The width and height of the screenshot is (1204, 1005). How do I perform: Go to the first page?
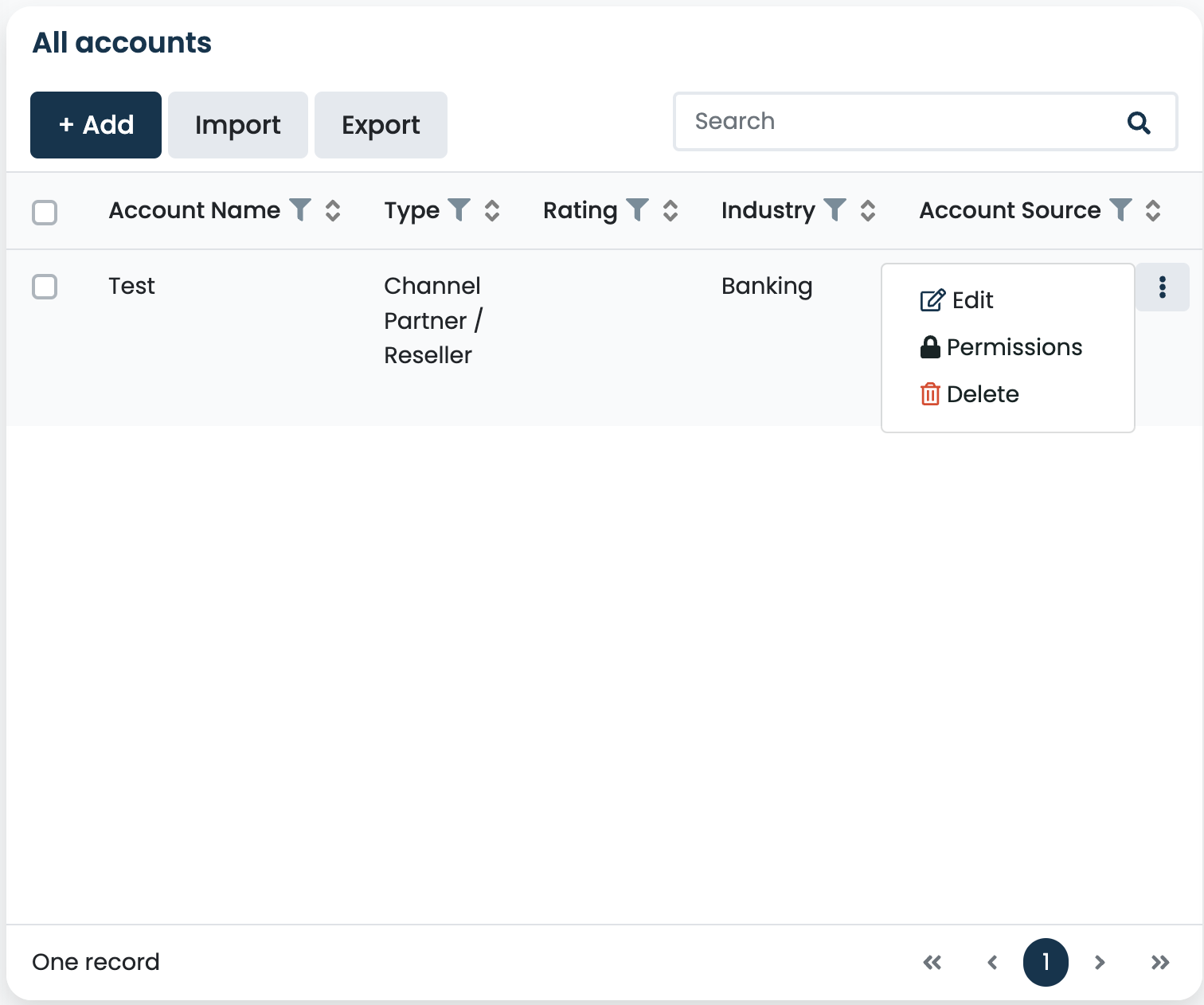[x=932, y=962]
